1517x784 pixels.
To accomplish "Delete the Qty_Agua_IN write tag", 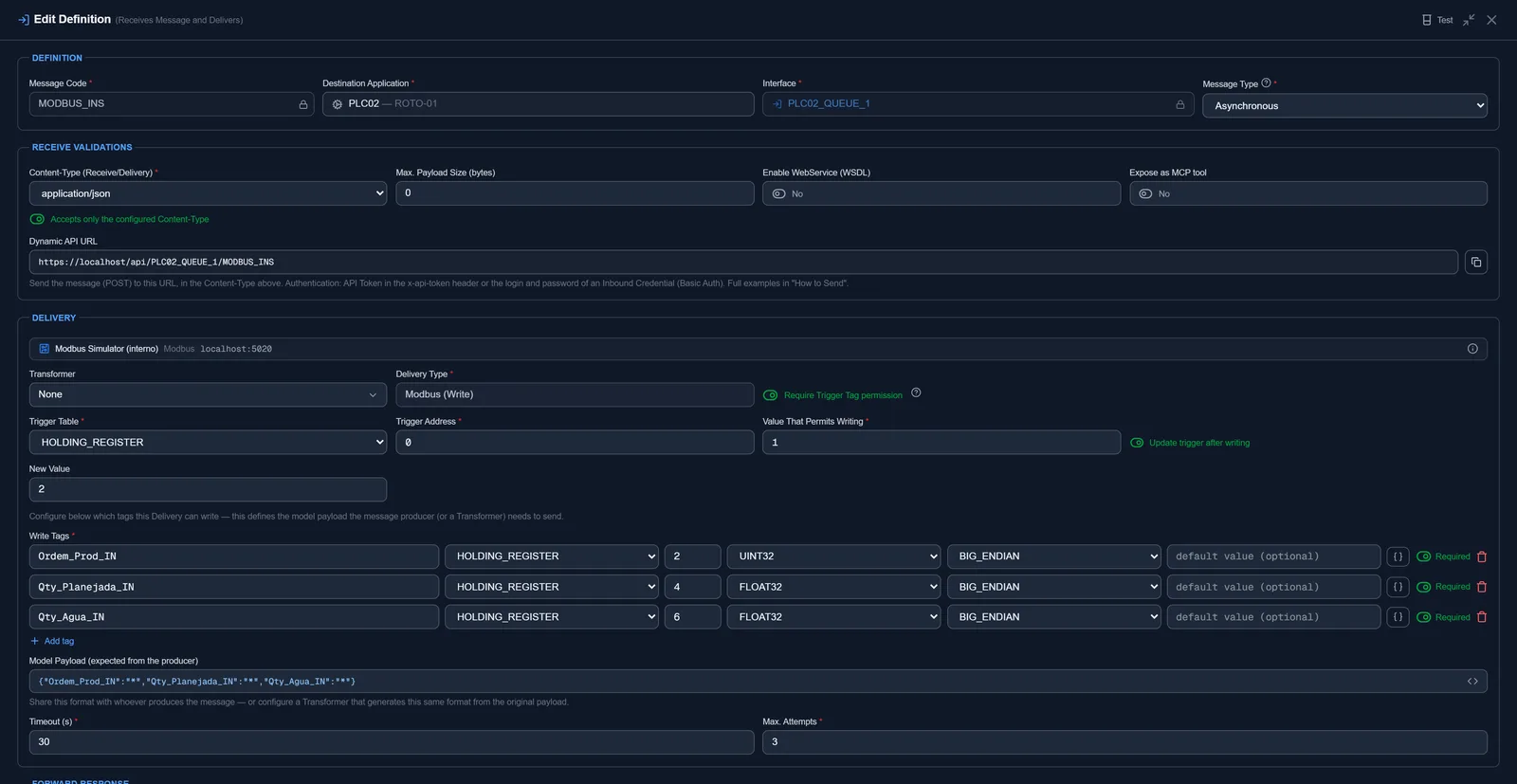I will pyautogui.click(x=1482, y=617).
